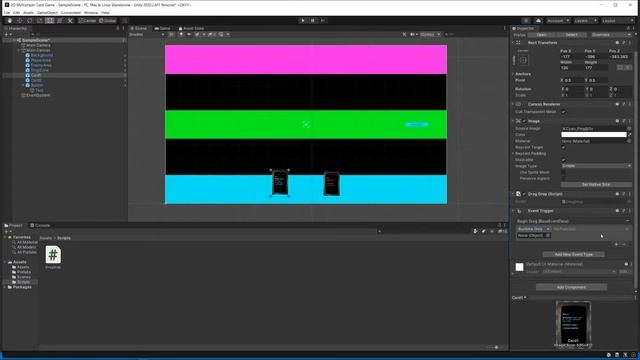The image size is (640, 360).
Task: Click the white Image Color swatch
Action: pyautogui.click(x=593, y=134)
